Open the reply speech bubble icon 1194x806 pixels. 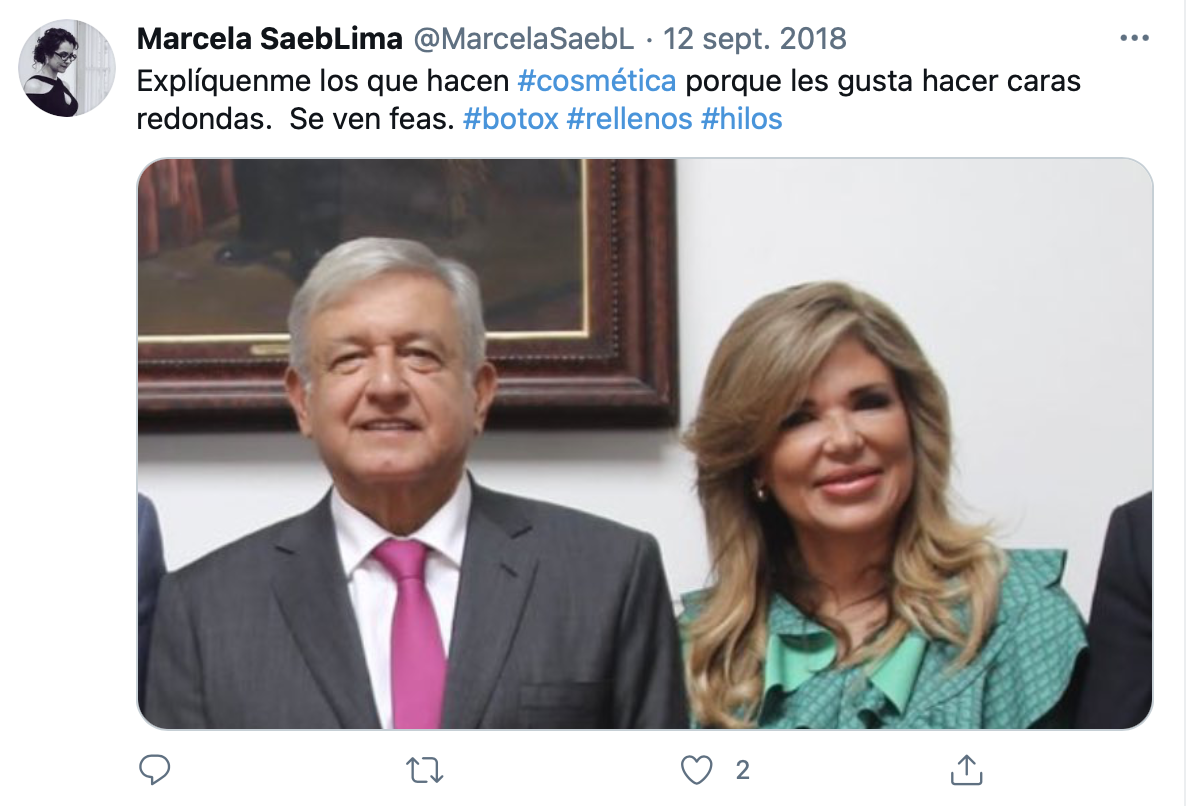pos(155,769)
